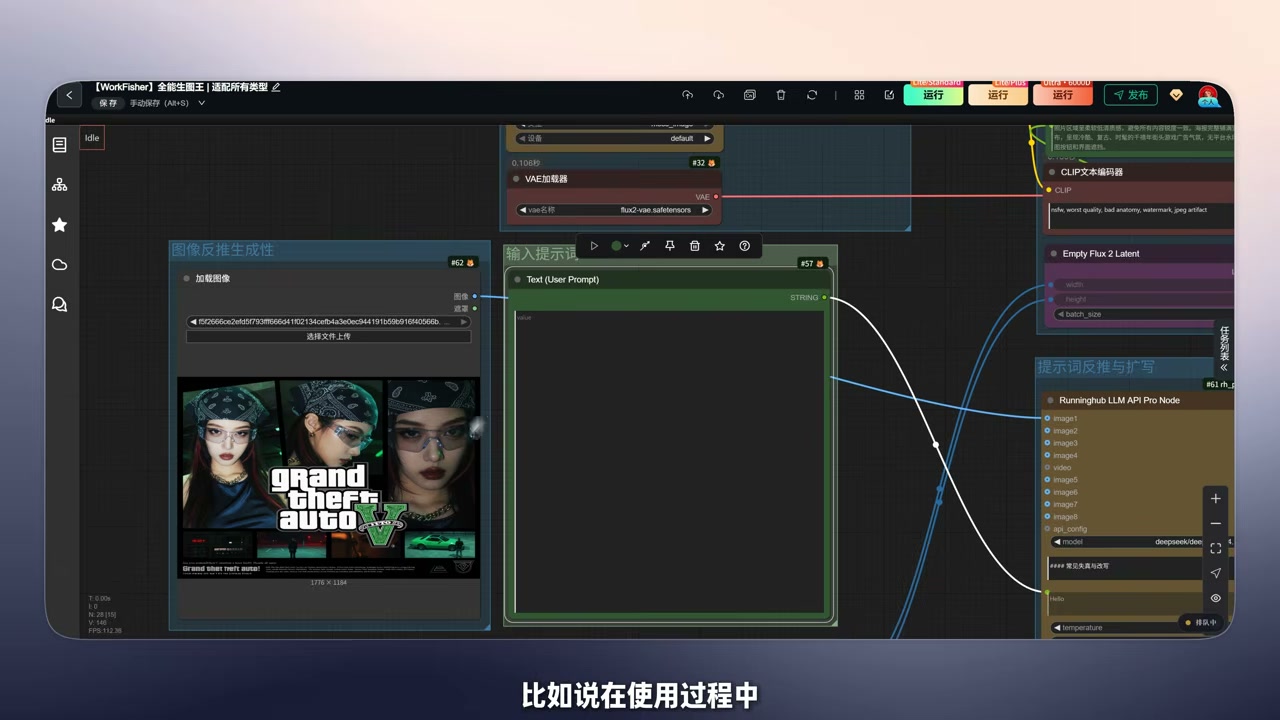
Task: Click the 发布 publish button
Action: (1131, 95)
